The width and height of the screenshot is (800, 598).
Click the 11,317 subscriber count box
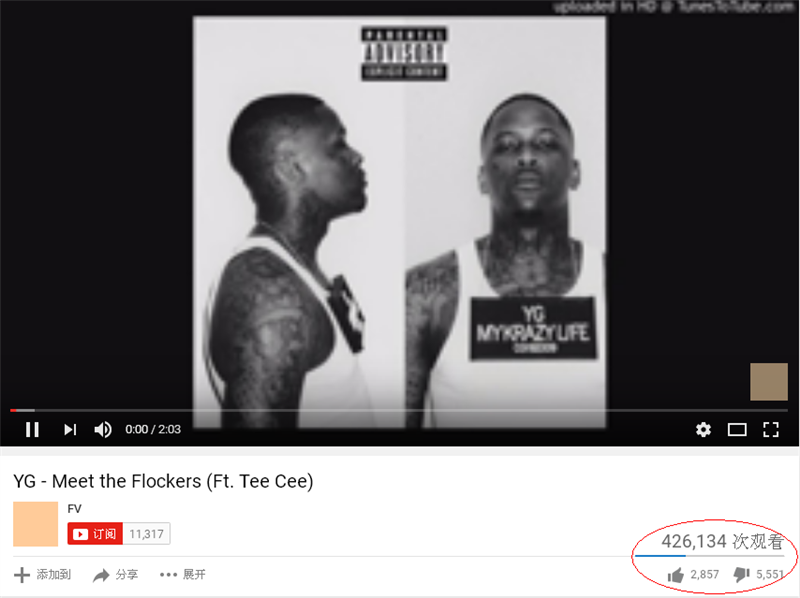(x=146, y=534)
